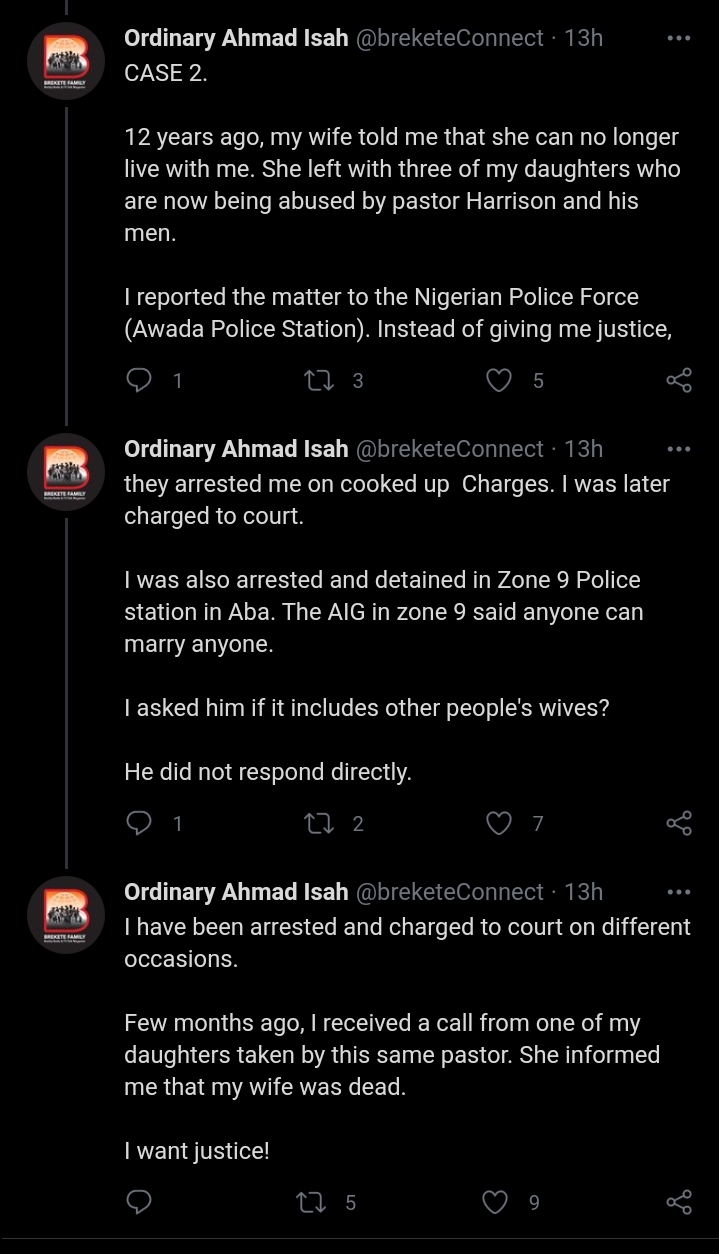Reply to the 'I want justice!' tweet

pos(140,1202)
